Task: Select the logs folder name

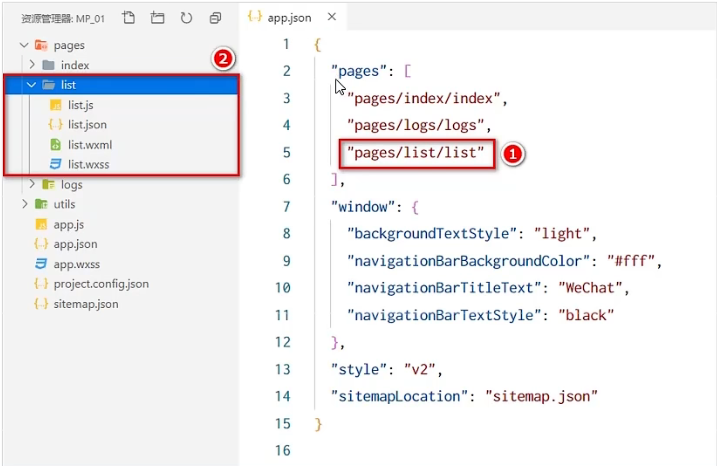Action: coord(71,184)
